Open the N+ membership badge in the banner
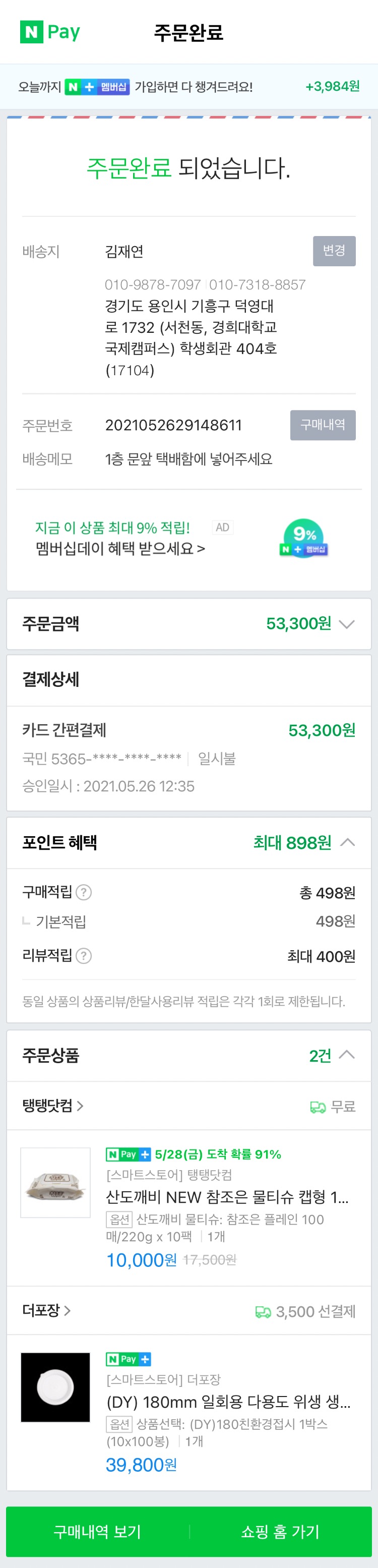 [x=97, y=87]
